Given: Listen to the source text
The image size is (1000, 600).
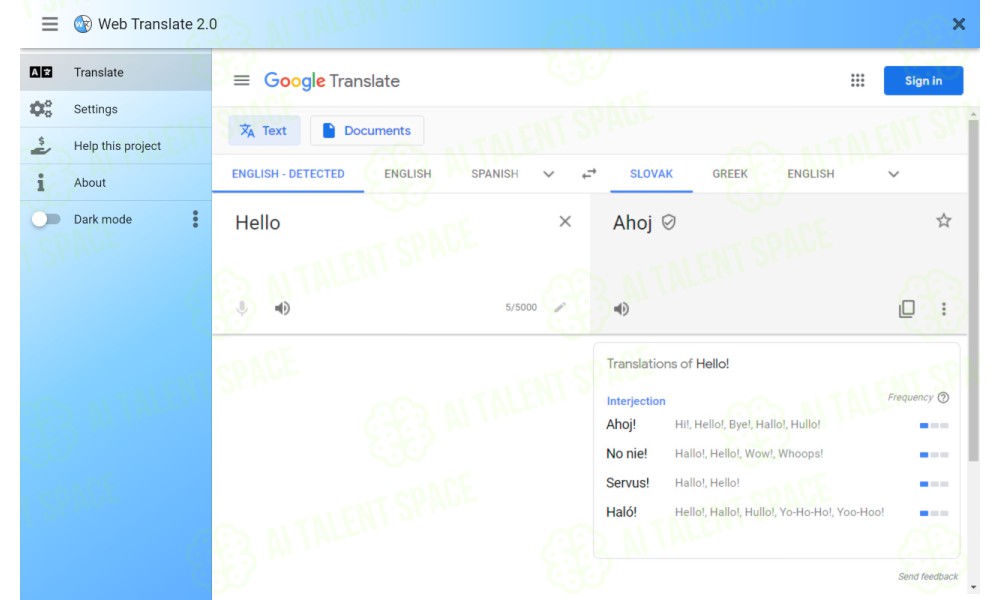Looking at the screenshot, I should coord(282,309).
